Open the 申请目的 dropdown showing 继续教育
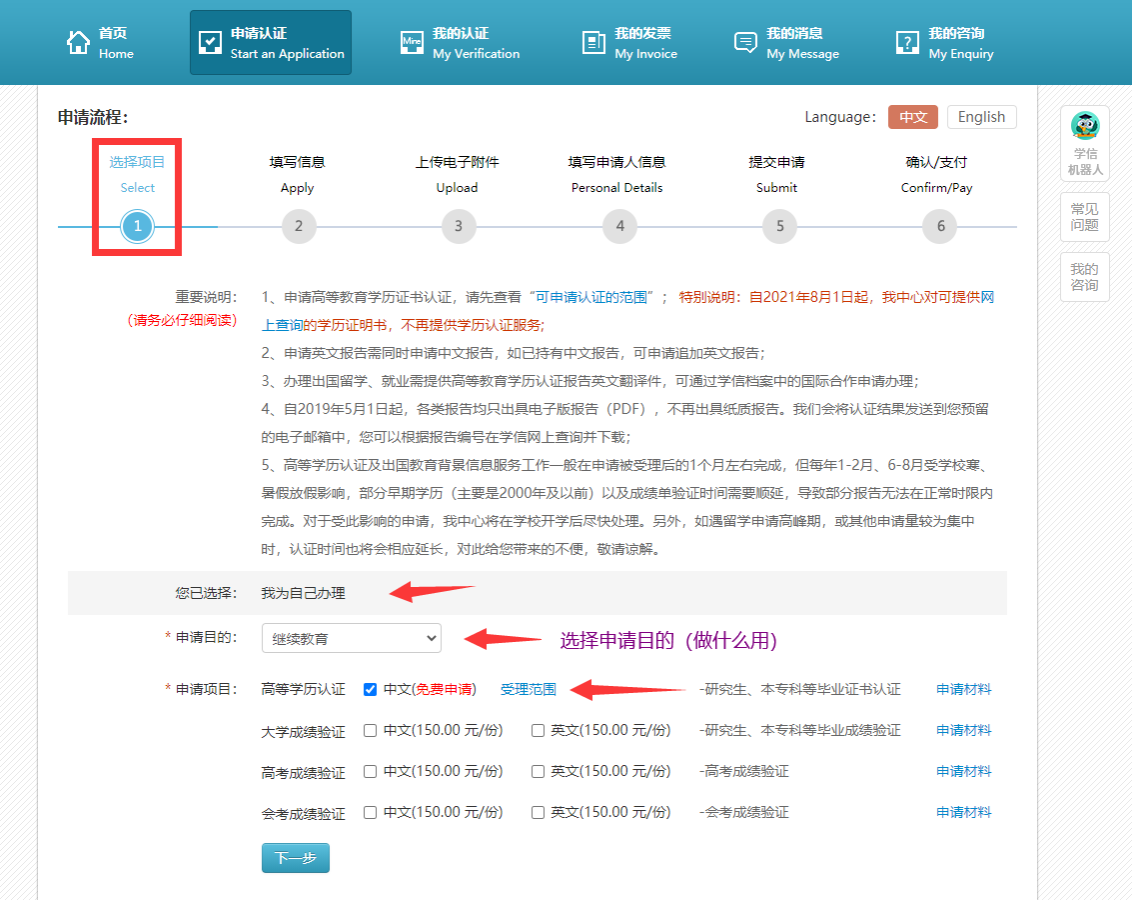Image resolution: width=1132 pixels, height=900 pixels. (351, 638)
